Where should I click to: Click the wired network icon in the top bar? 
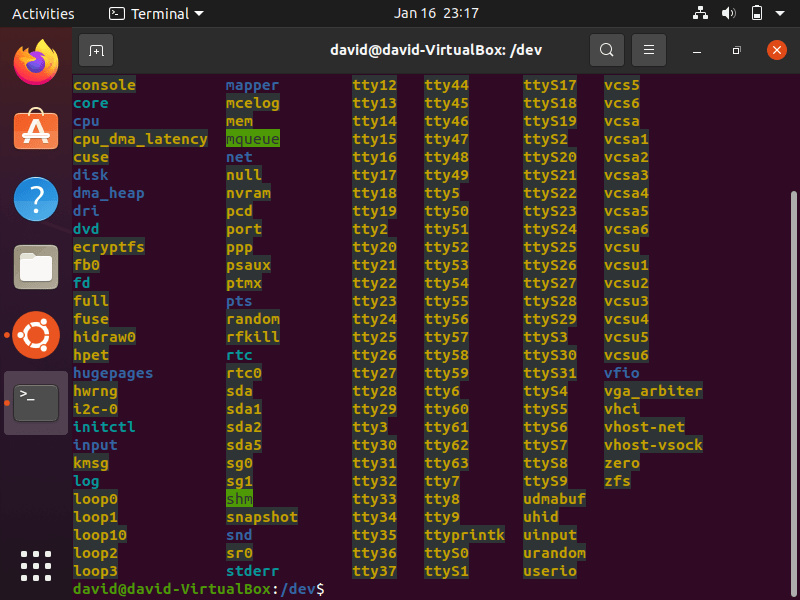pyautogui.click(x=700, y=14)
